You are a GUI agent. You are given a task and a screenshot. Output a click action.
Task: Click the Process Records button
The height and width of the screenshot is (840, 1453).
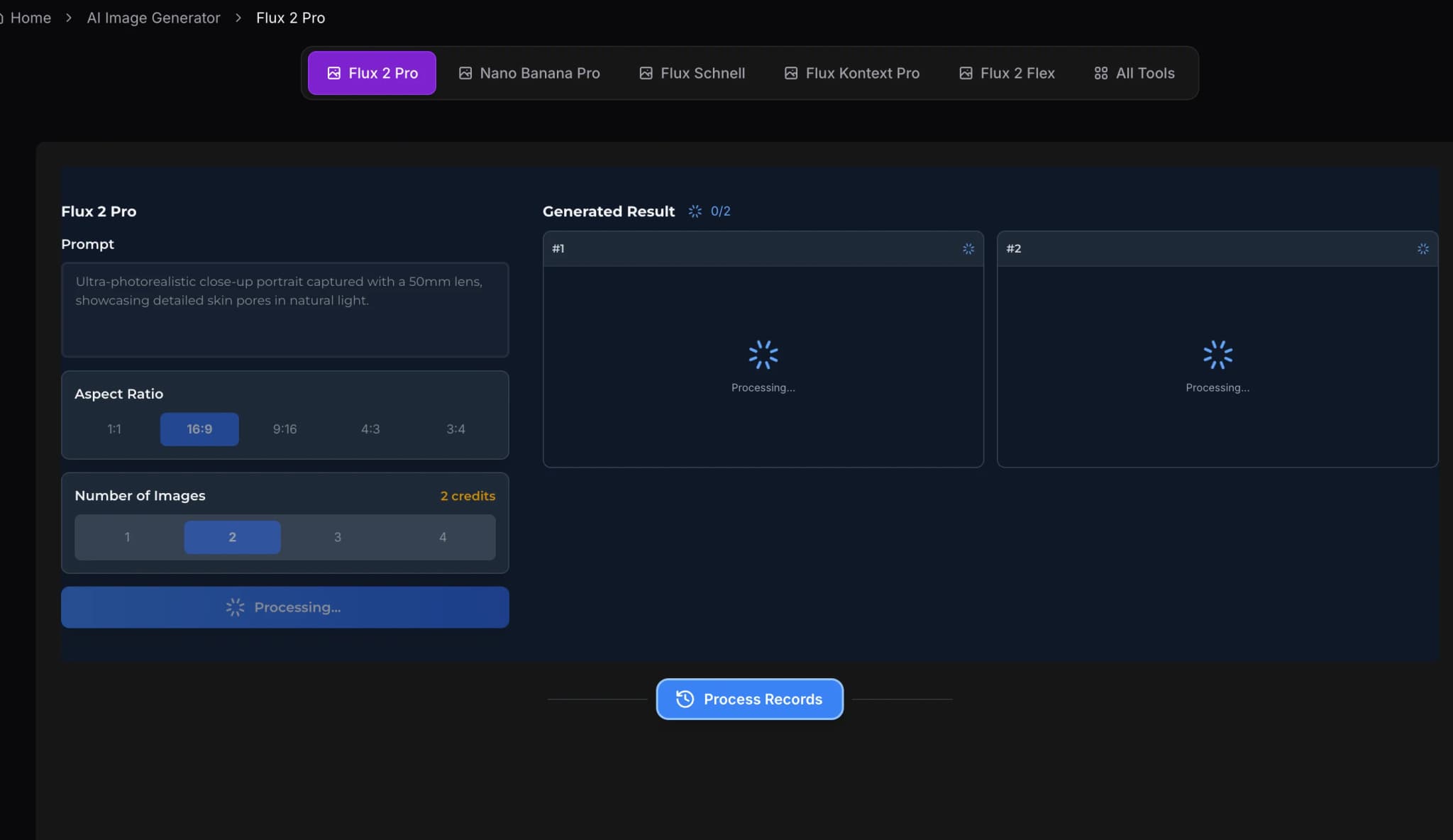coord(749,699)
